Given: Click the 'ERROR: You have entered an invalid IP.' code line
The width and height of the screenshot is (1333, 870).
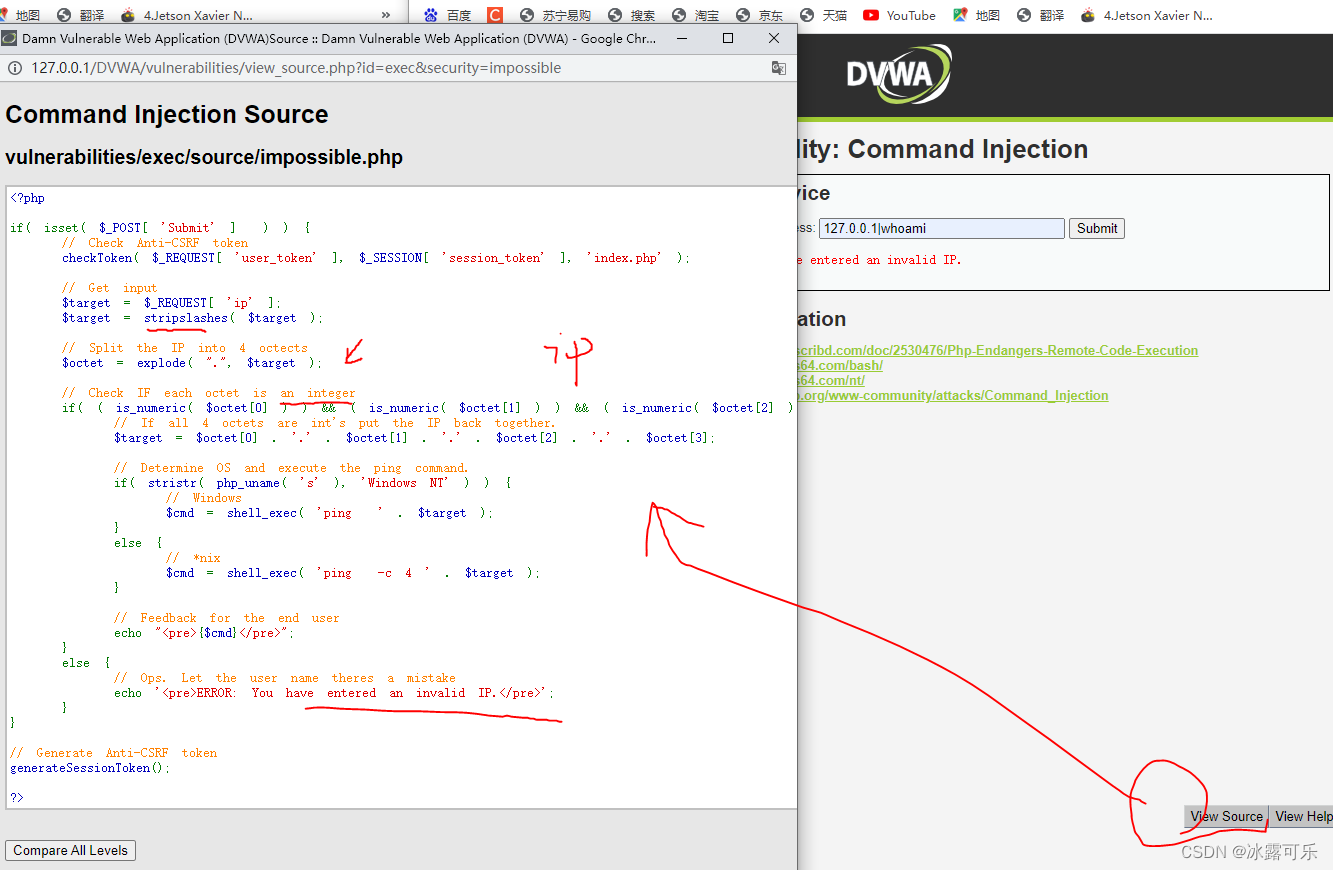Looking at the screenshot, I should point(334,693).
